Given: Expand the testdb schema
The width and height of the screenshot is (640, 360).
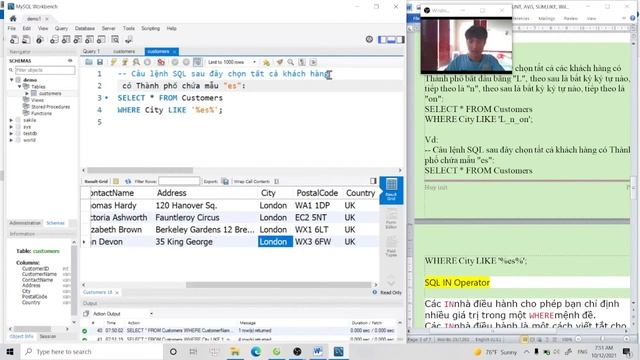Looking at the screenshot, I should pyautogui.click(x=11, y=133).
